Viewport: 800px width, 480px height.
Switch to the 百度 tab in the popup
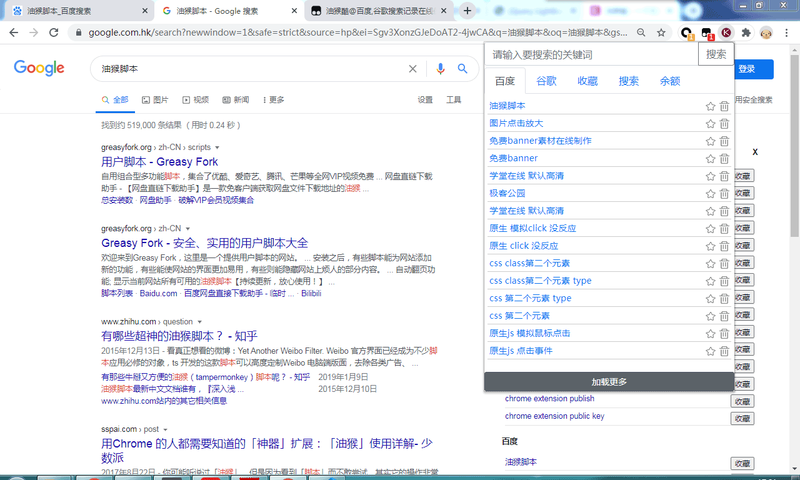click(505, 81)
